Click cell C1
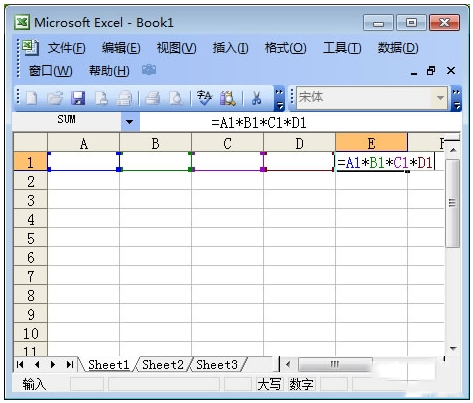473x403 pixels. (227, 162)
